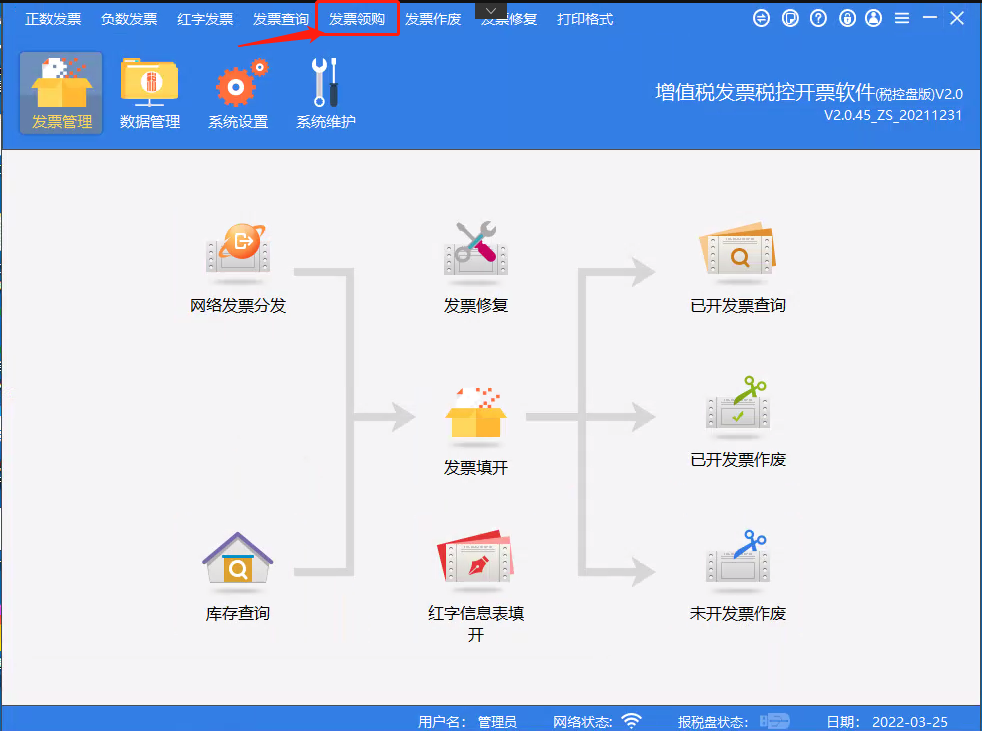Open 红字信息表填开 icon
982x731 pixels.
(x=476, y=556)
